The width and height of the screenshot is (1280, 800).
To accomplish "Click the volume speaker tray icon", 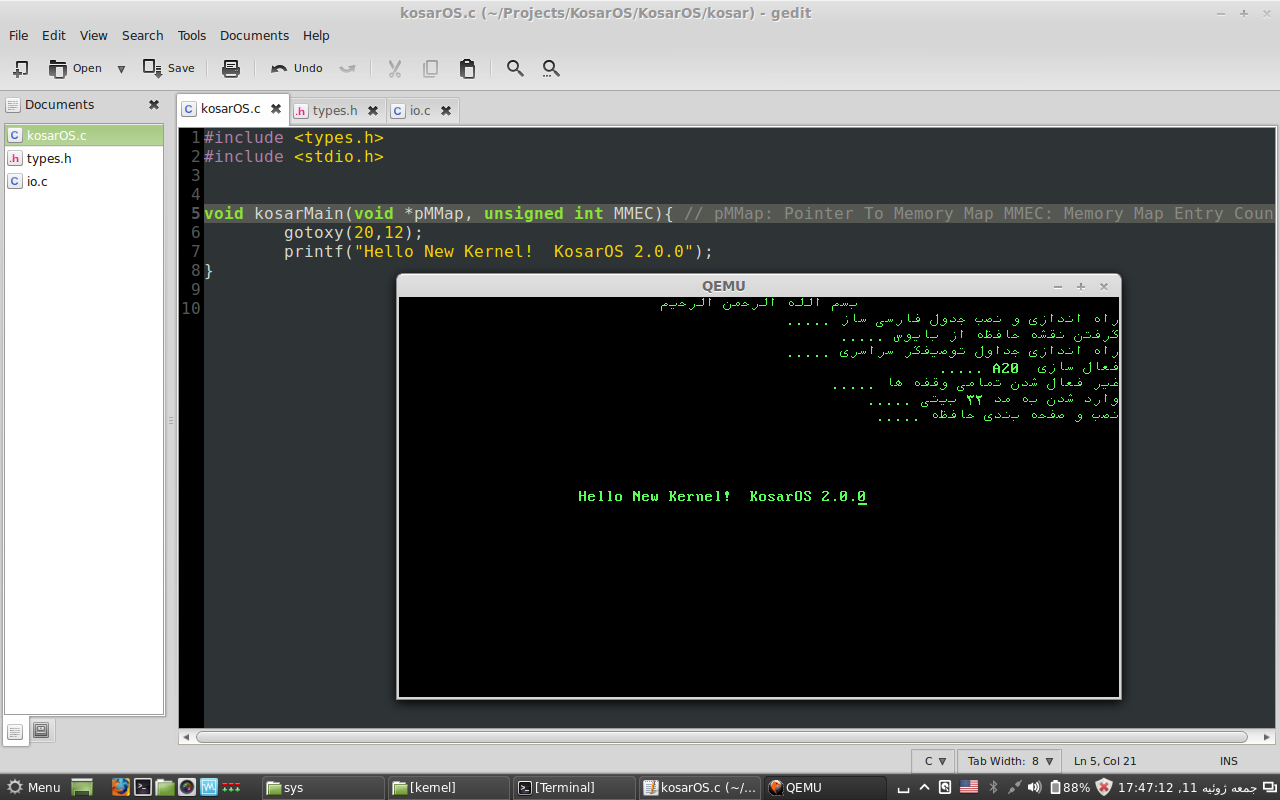I will coord(1034,787).
